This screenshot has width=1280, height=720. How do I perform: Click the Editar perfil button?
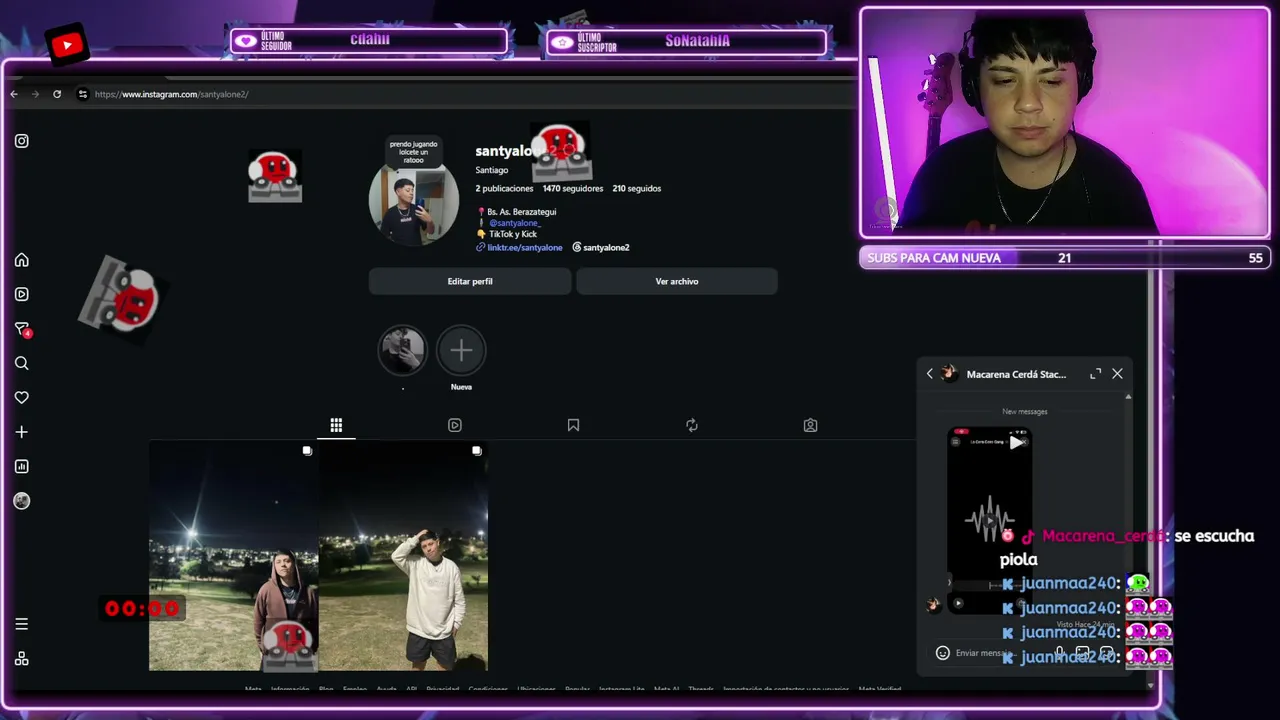(470, 281)
